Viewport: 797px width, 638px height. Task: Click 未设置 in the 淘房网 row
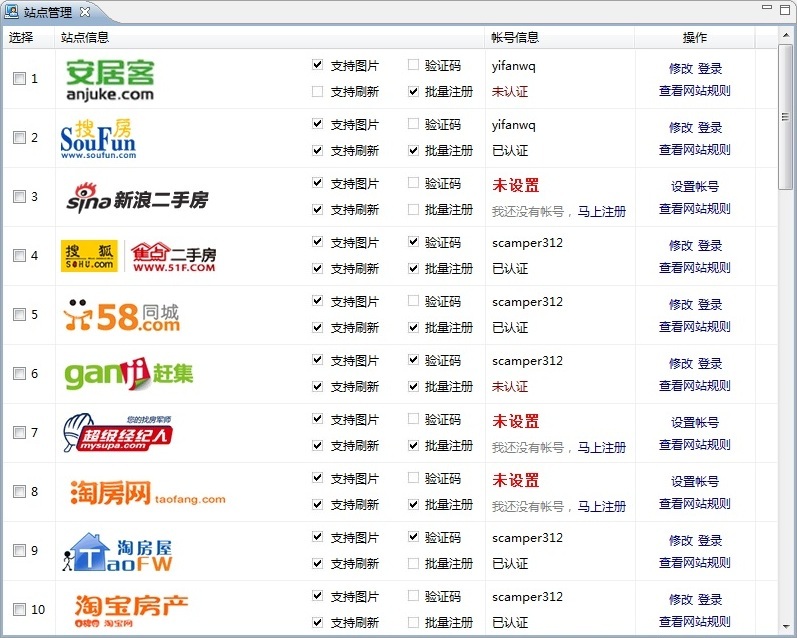[x=515, y=480]
